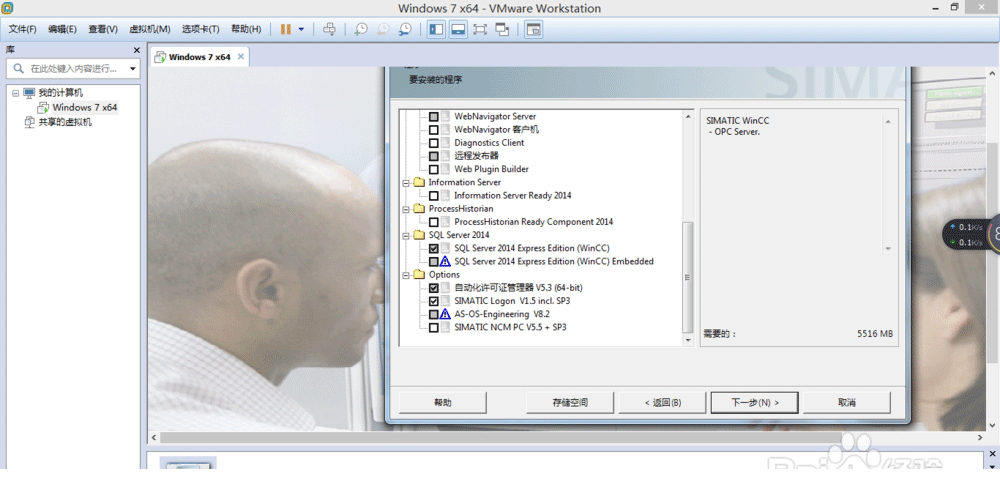Click the component list vertical scrollbar thumb
Viewport: 1000px width, 487px height.
688,277
